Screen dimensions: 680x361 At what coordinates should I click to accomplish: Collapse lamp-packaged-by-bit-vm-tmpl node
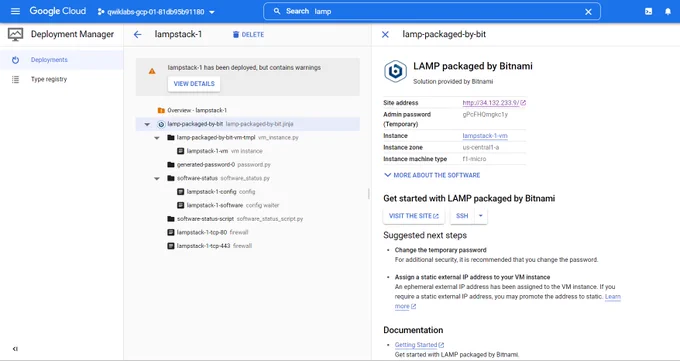(157, 138)
